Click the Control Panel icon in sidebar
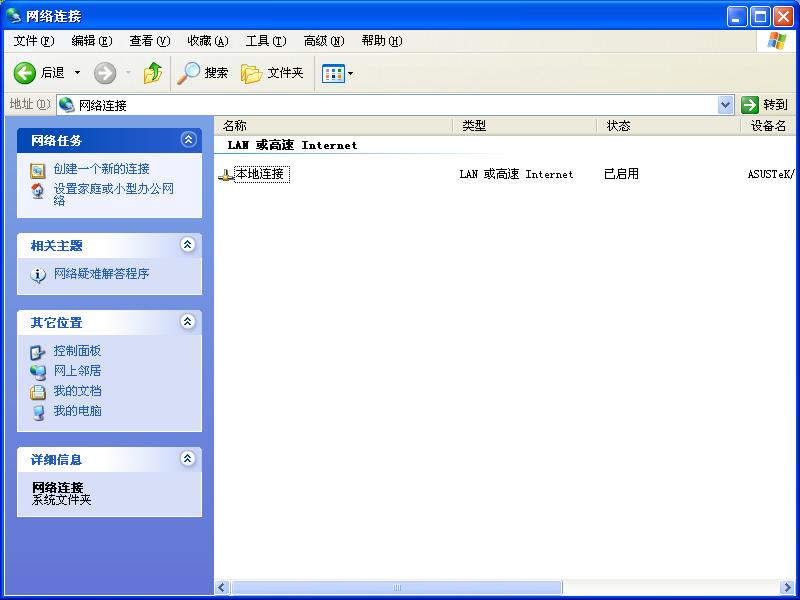Screen dimensions: 800x600 coord(38,352)
